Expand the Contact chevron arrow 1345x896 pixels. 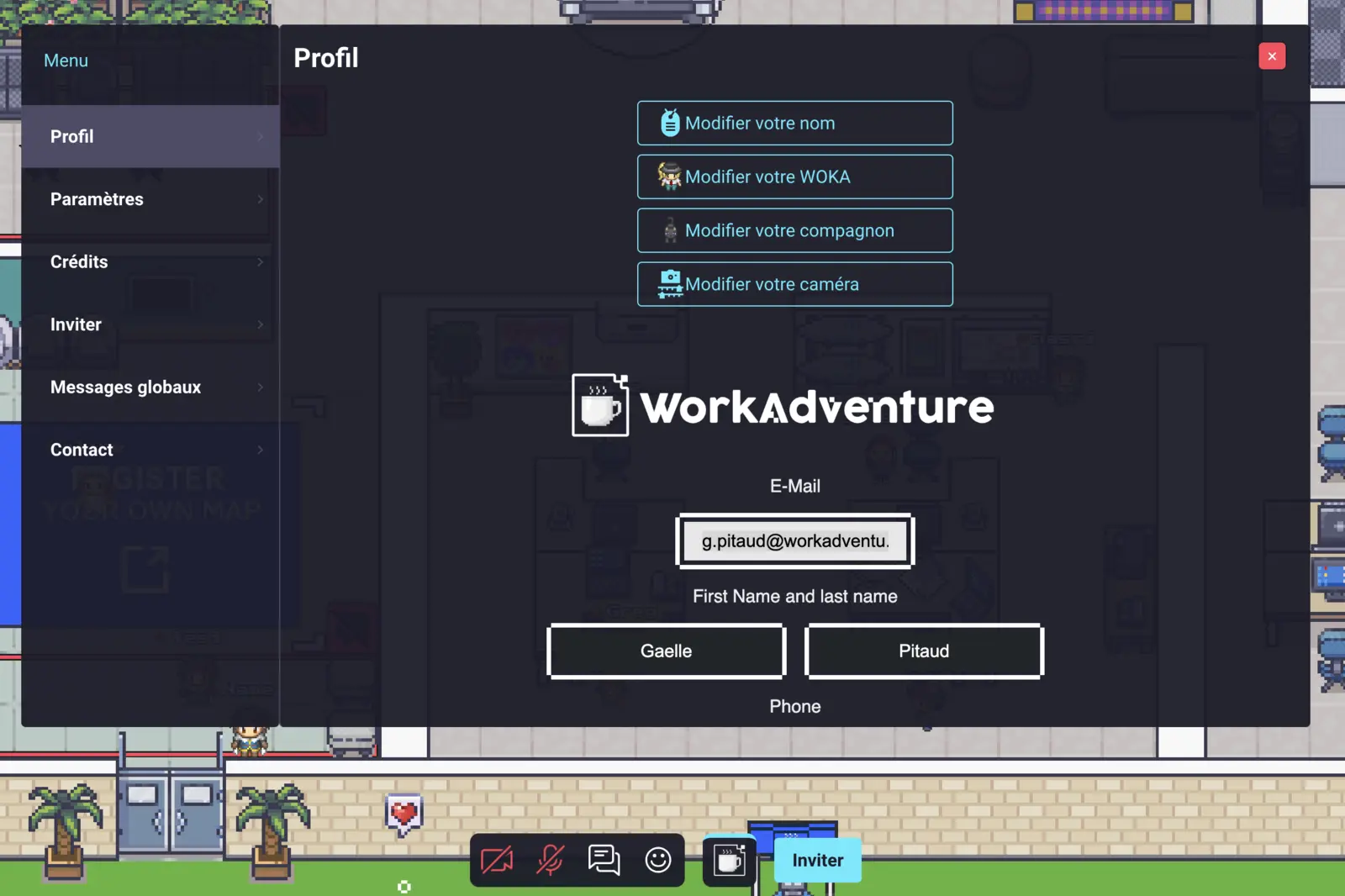coord(261,450)
